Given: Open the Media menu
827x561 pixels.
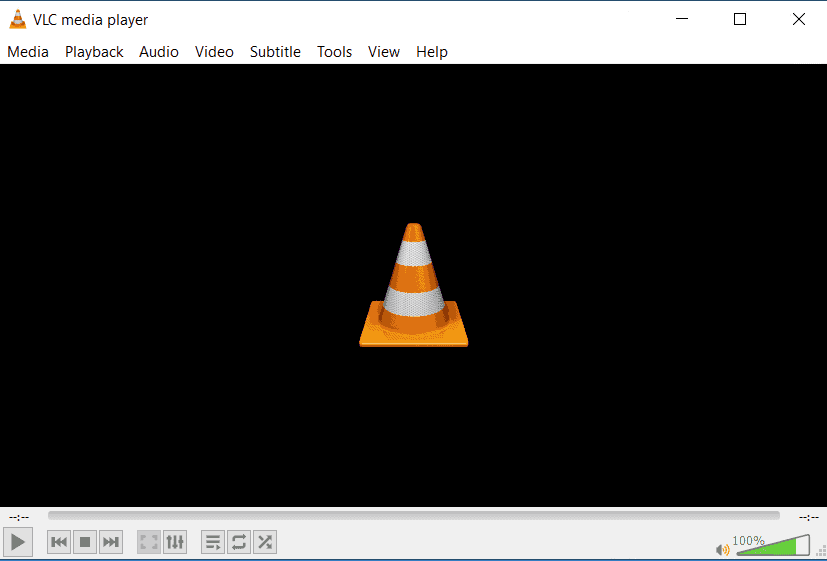Looking at the screenshot, I should click(x=28, y=52).
